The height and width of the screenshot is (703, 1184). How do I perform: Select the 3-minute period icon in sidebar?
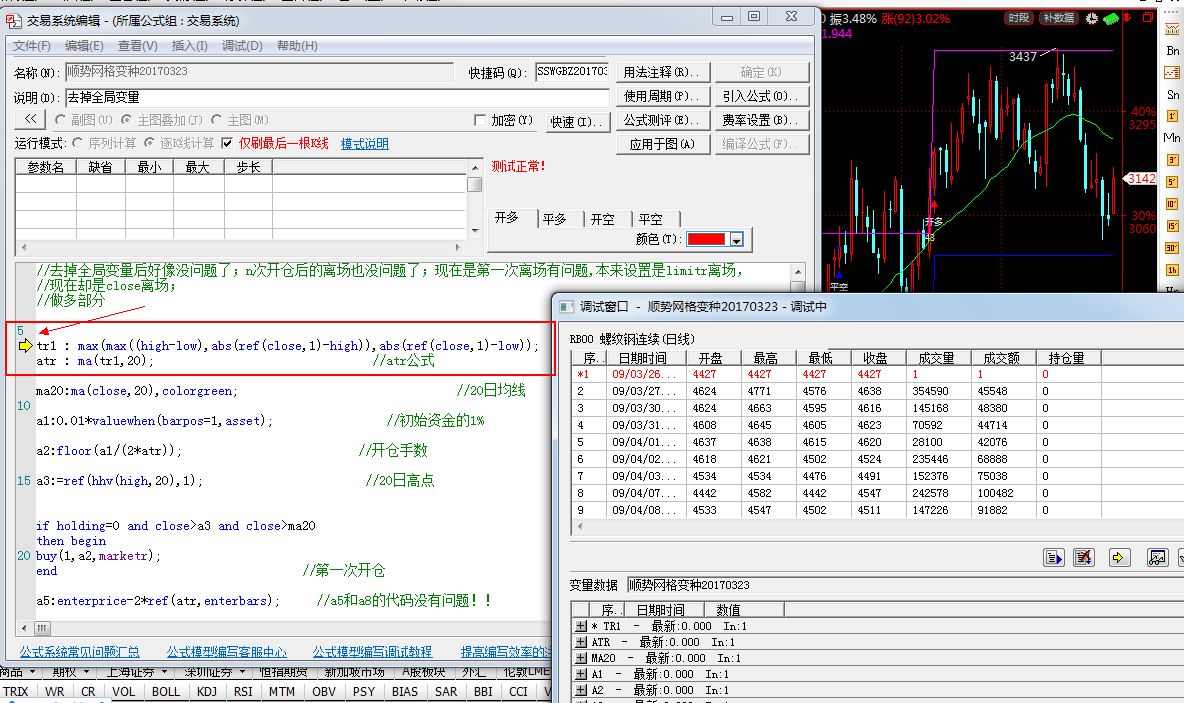coord(1172,160)
